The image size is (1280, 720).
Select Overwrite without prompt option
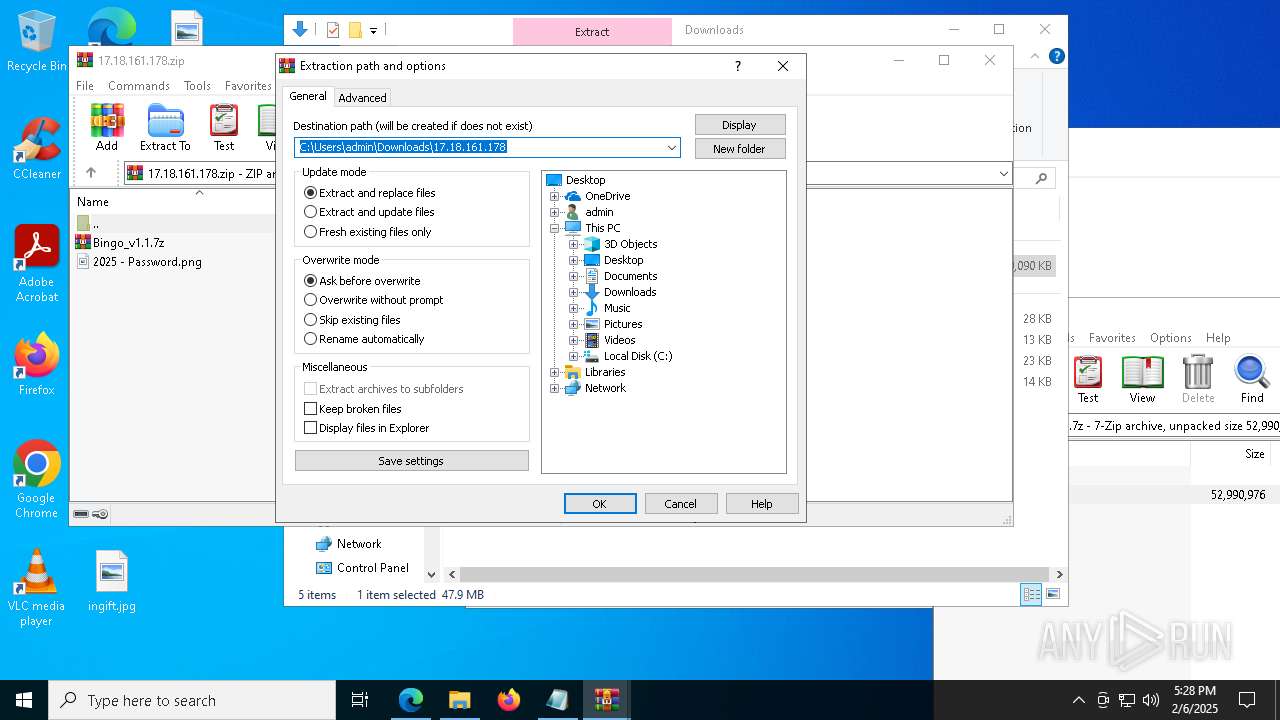point(373,300)
